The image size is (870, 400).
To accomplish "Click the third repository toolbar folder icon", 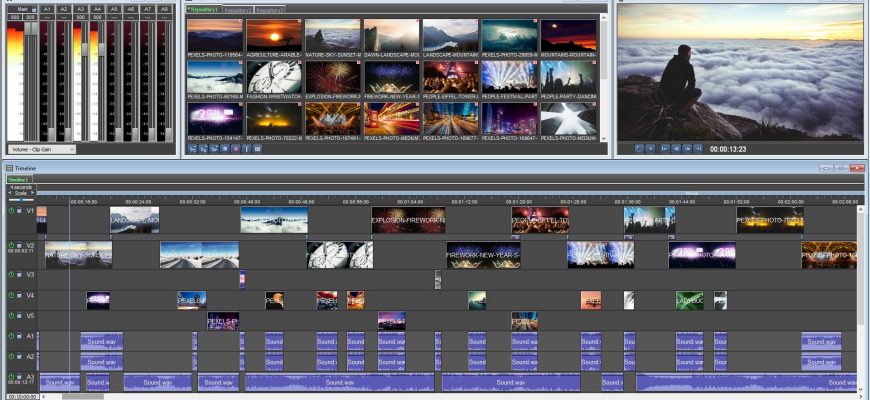I will (x=214, y=149).
